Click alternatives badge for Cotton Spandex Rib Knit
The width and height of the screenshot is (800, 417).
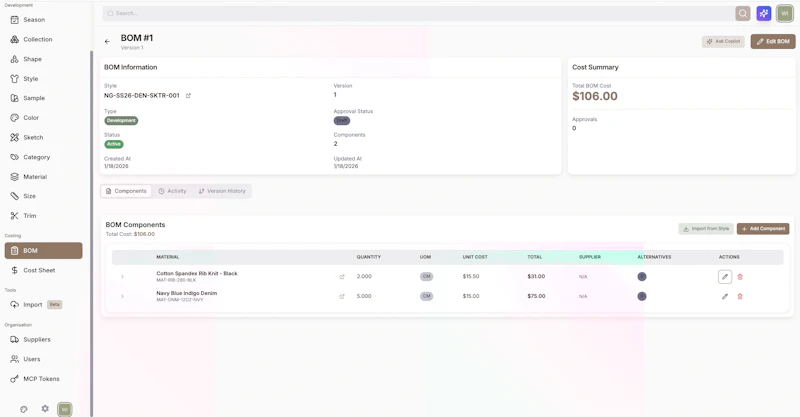click(x=642, y=277)
